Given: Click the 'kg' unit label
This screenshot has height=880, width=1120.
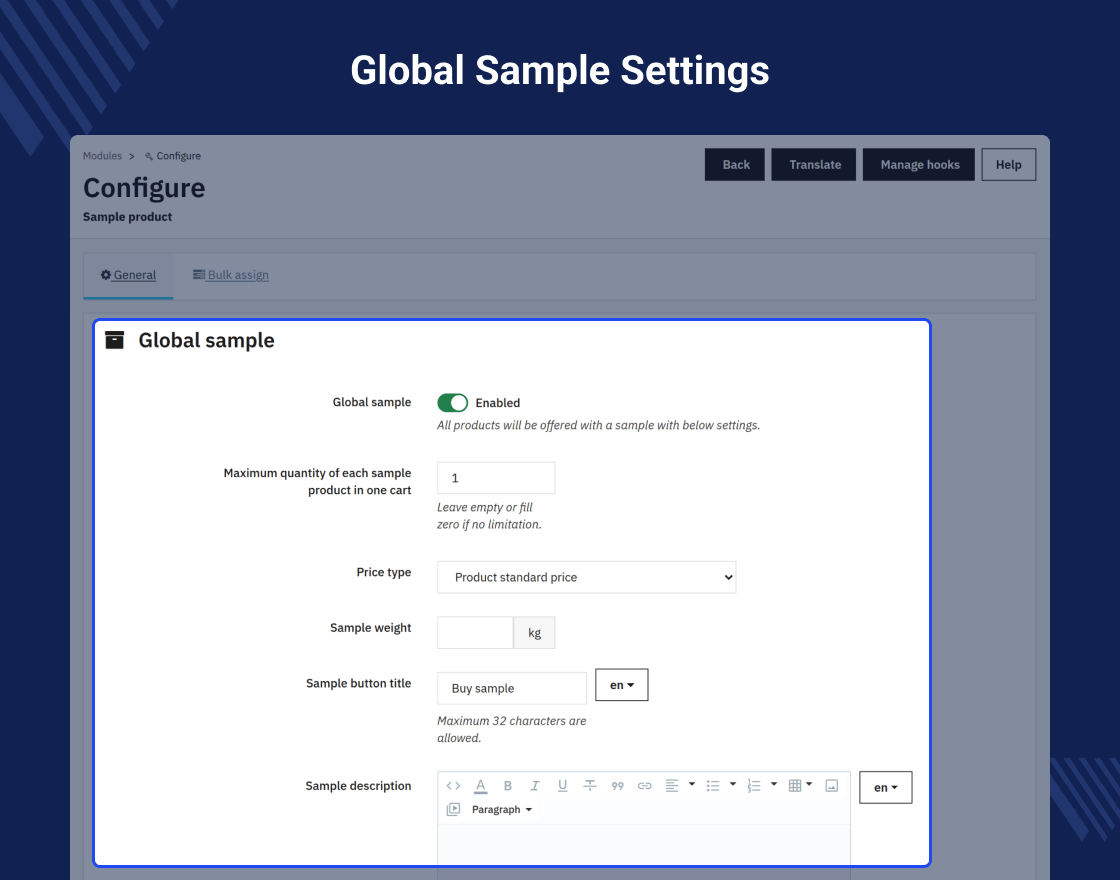Looking at the screenshot, I should pos(534,633).
